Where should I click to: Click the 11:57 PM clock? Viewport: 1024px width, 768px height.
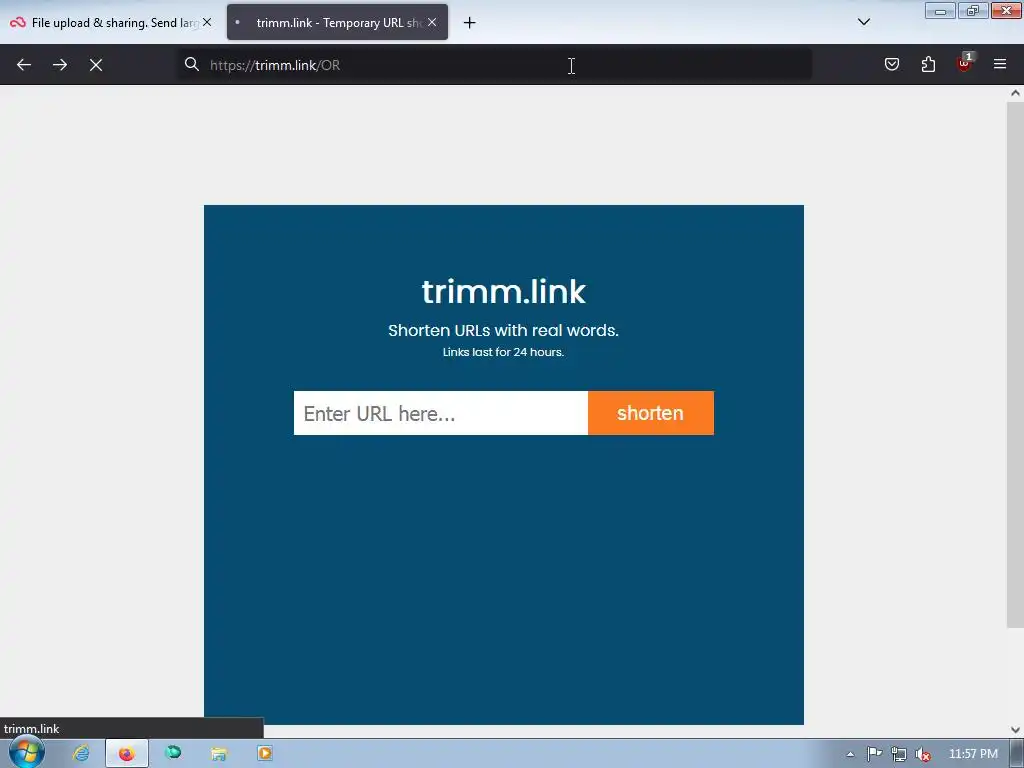pyautogui.click(x=973, y=754)
